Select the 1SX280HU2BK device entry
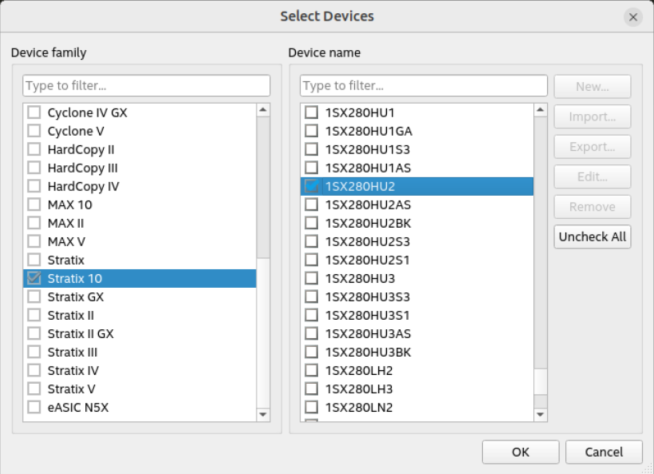The image size is (654, 474). pos(368,223)
